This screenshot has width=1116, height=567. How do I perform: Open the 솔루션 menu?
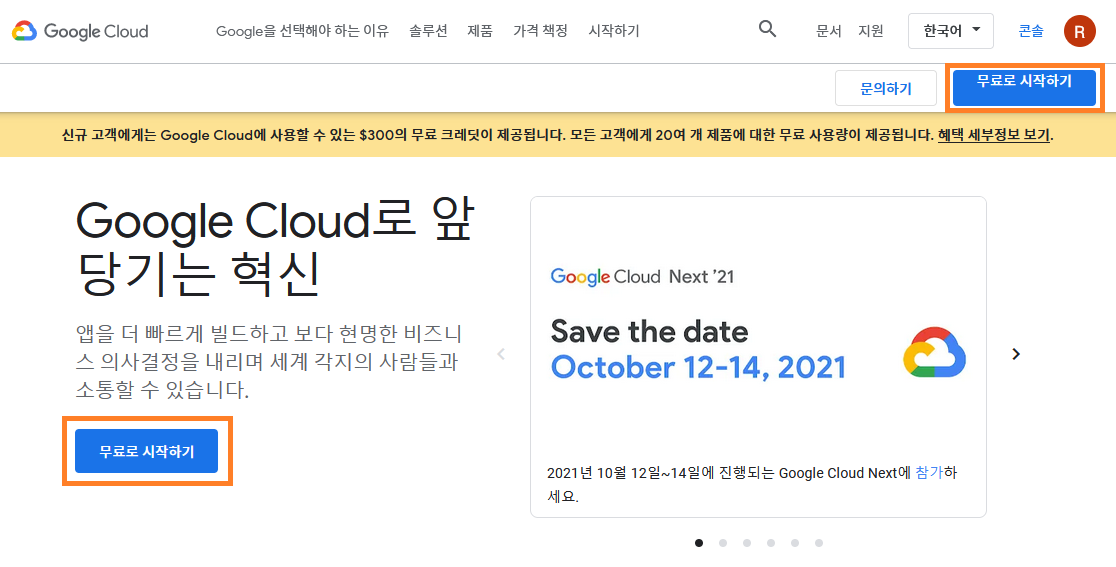pos(428,31)
